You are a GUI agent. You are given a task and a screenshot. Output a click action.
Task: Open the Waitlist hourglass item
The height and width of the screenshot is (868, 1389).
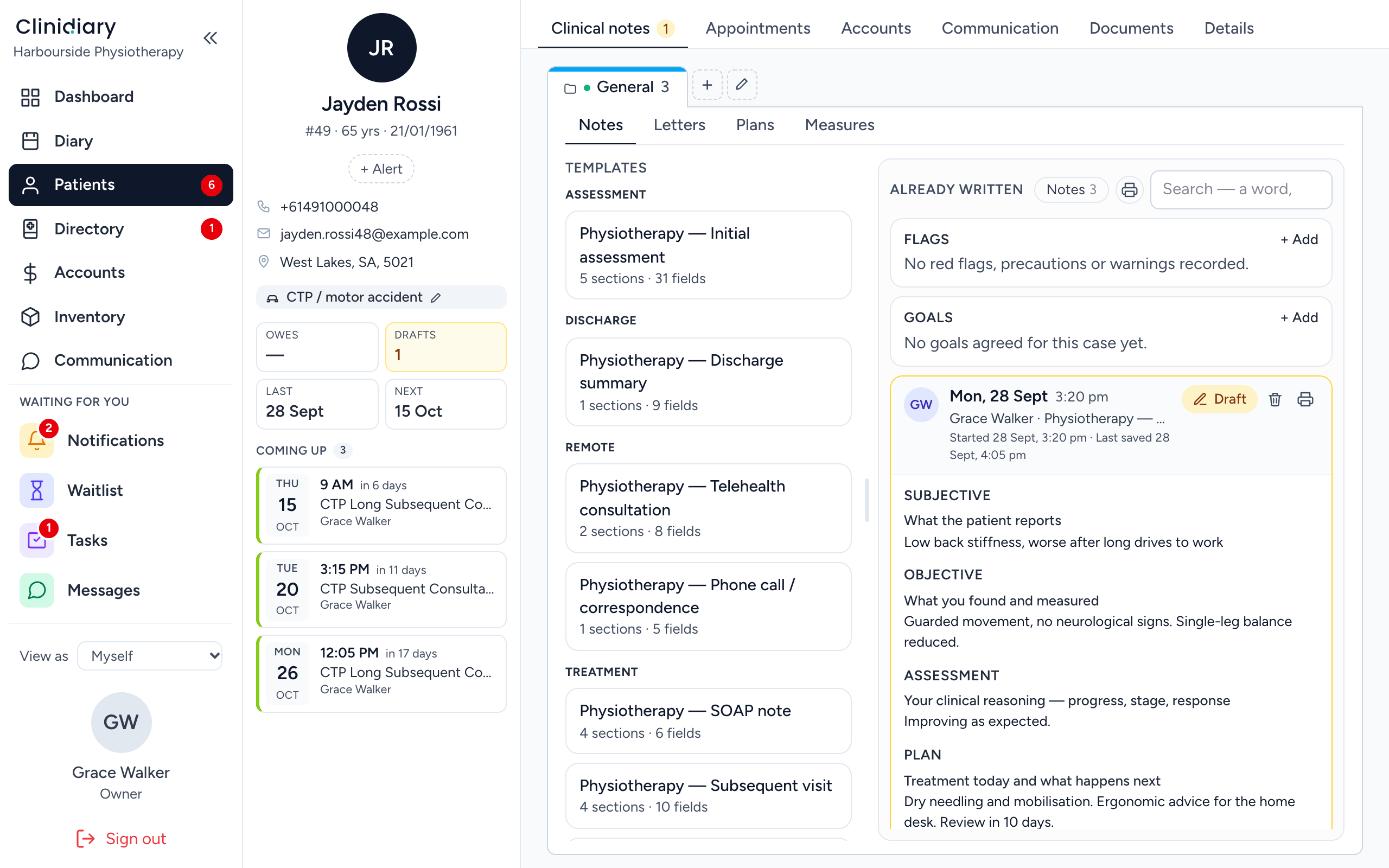[120, 490]
